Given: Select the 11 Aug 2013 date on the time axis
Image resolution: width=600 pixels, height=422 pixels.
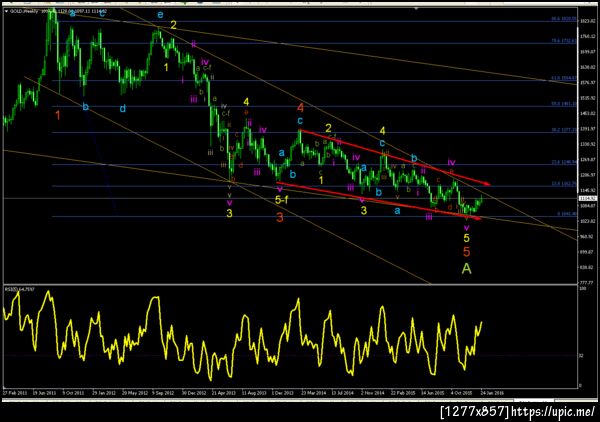Looking at the screenshot, I should click(254, 393).
